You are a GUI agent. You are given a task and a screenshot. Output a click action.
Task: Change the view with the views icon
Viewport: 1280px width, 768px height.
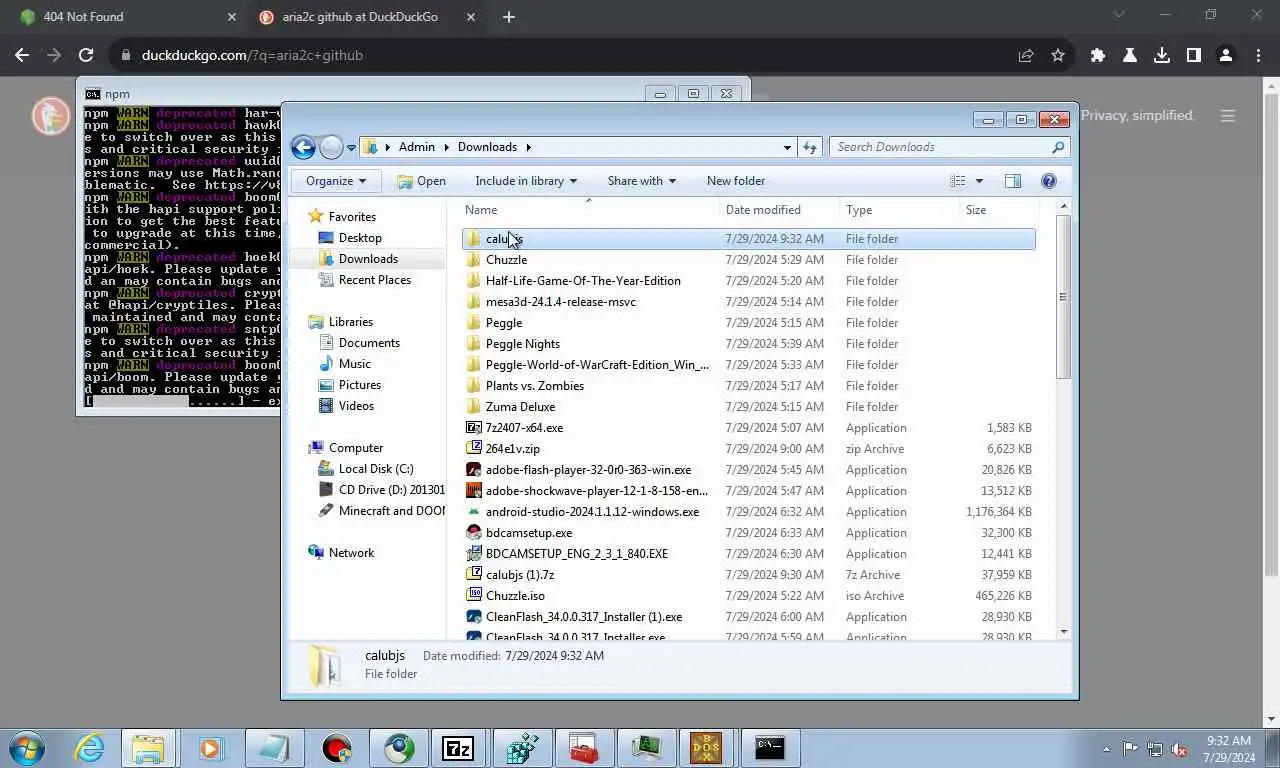(958, 181)
